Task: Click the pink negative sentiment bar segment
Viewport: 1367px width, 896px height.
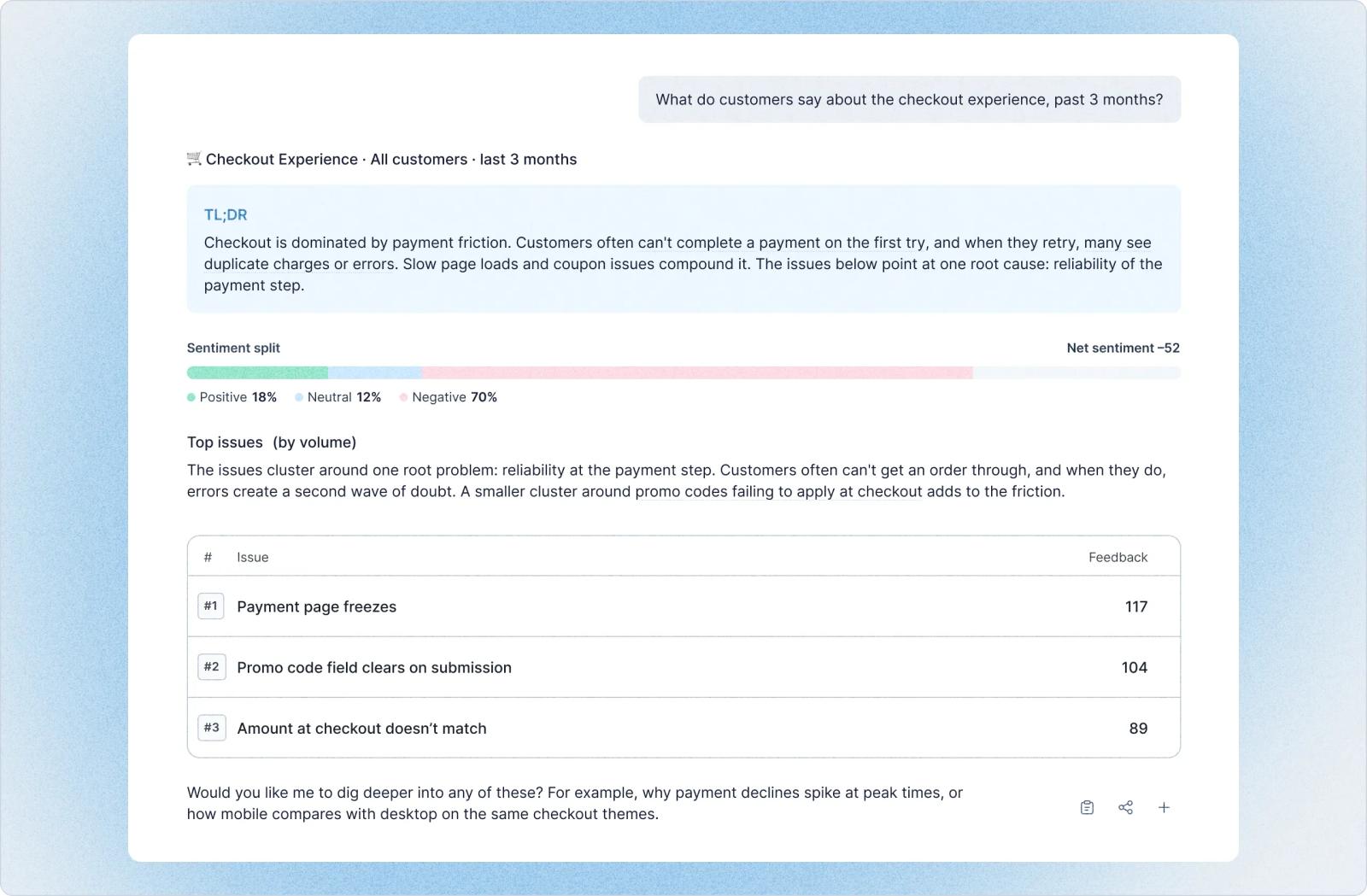Action: pos(697,372)
